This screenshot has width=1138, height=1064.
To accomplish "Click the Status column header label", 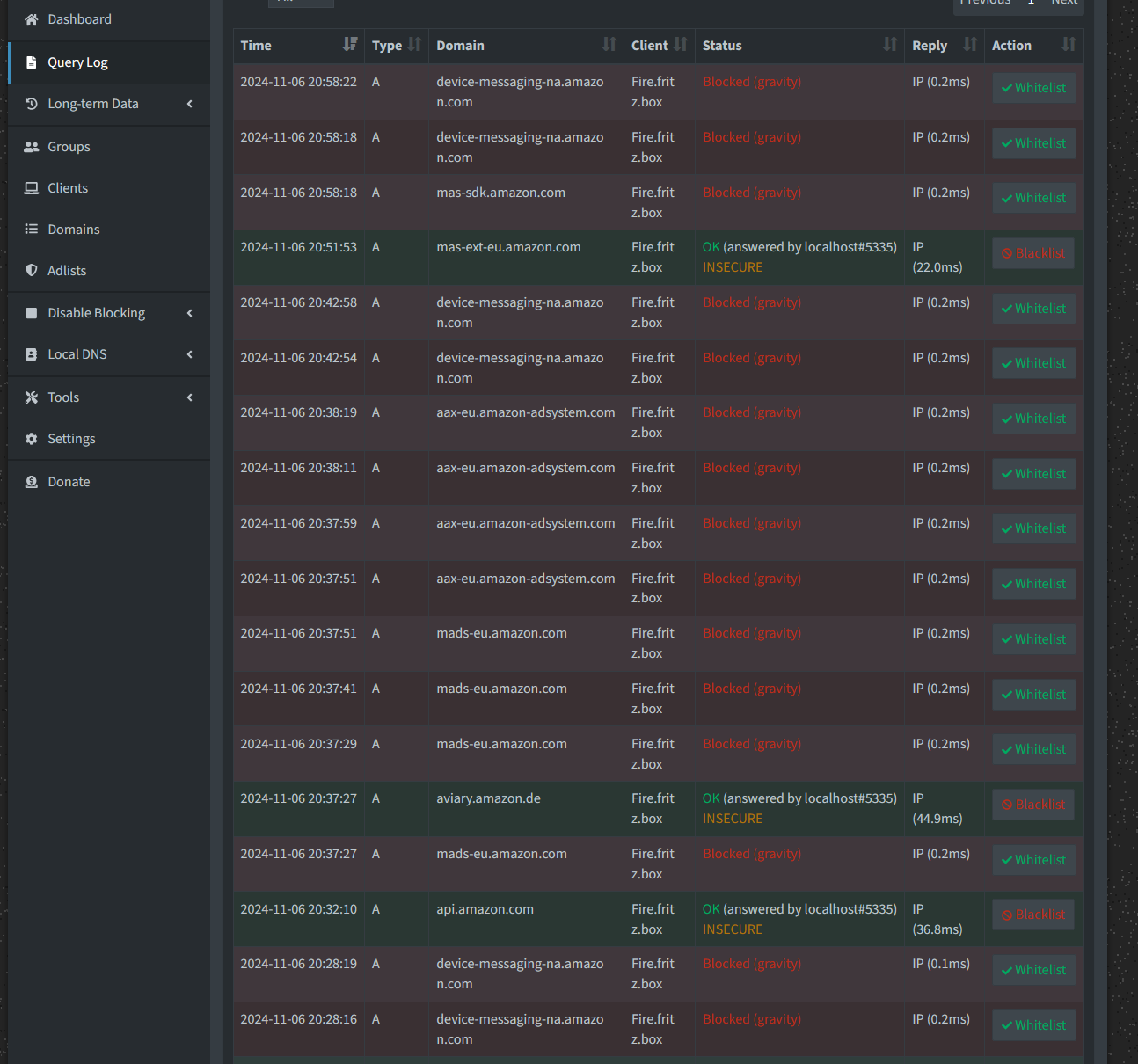I will coord(722,46).
